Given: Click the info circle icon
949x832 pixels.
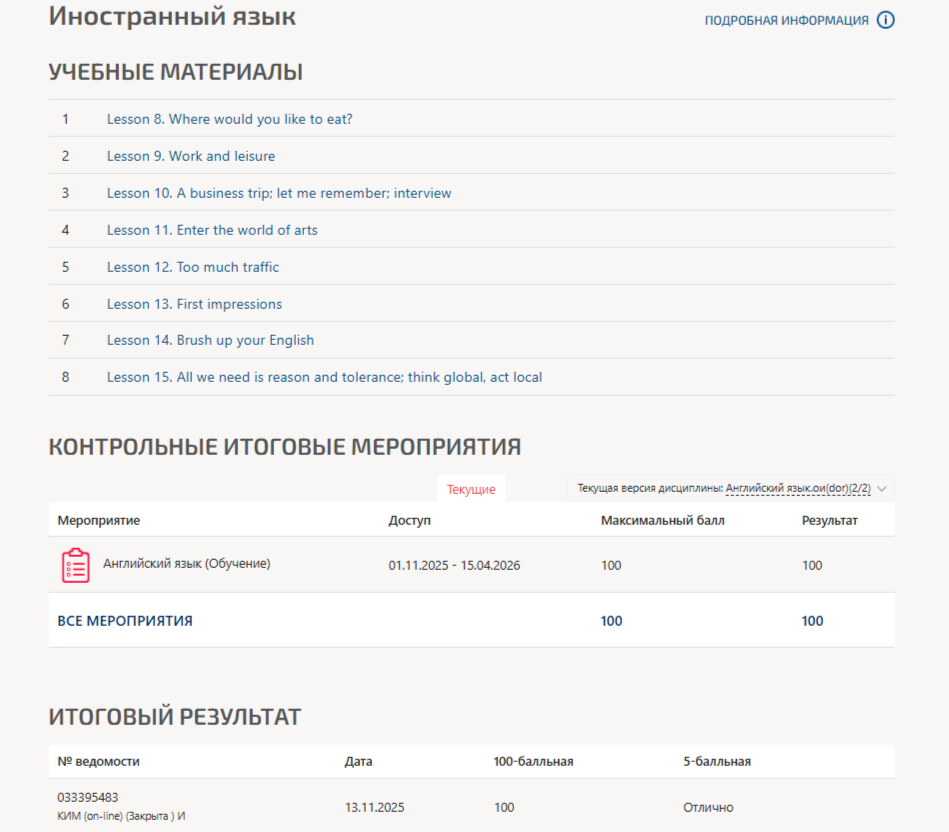Looking at the screenshot, I should [x=885, y=20].
